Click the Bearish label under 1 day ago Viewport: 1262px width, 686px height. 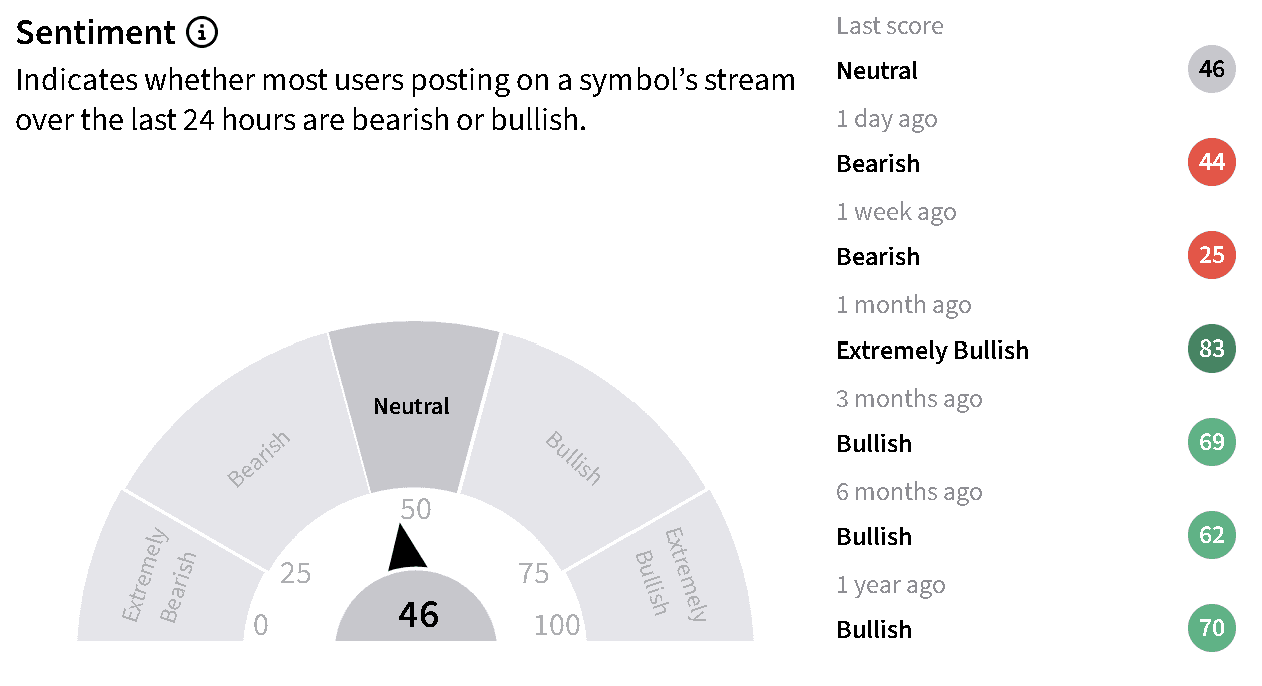click(878, 163)
